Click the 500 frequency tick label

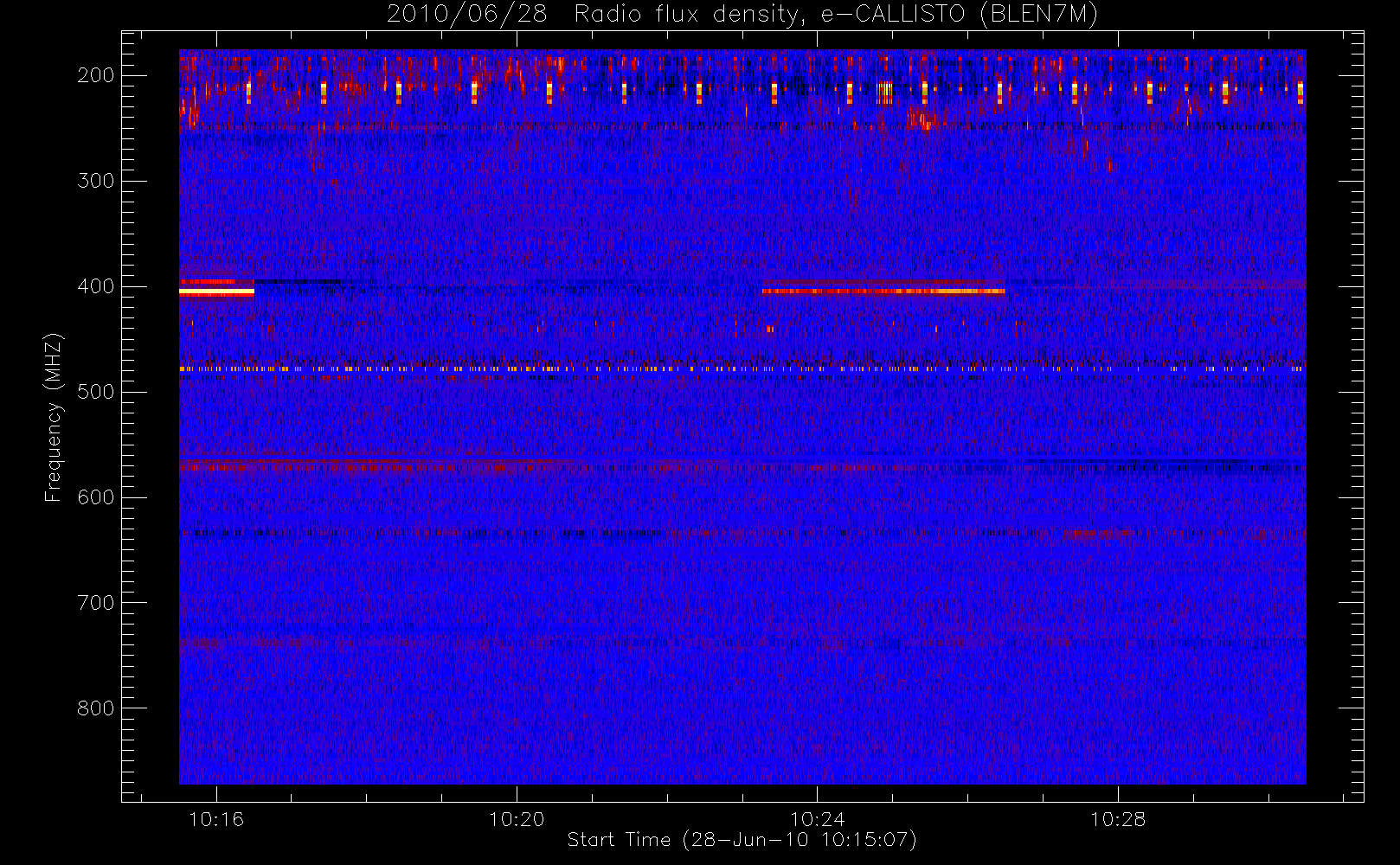click(x=96, y=392)
